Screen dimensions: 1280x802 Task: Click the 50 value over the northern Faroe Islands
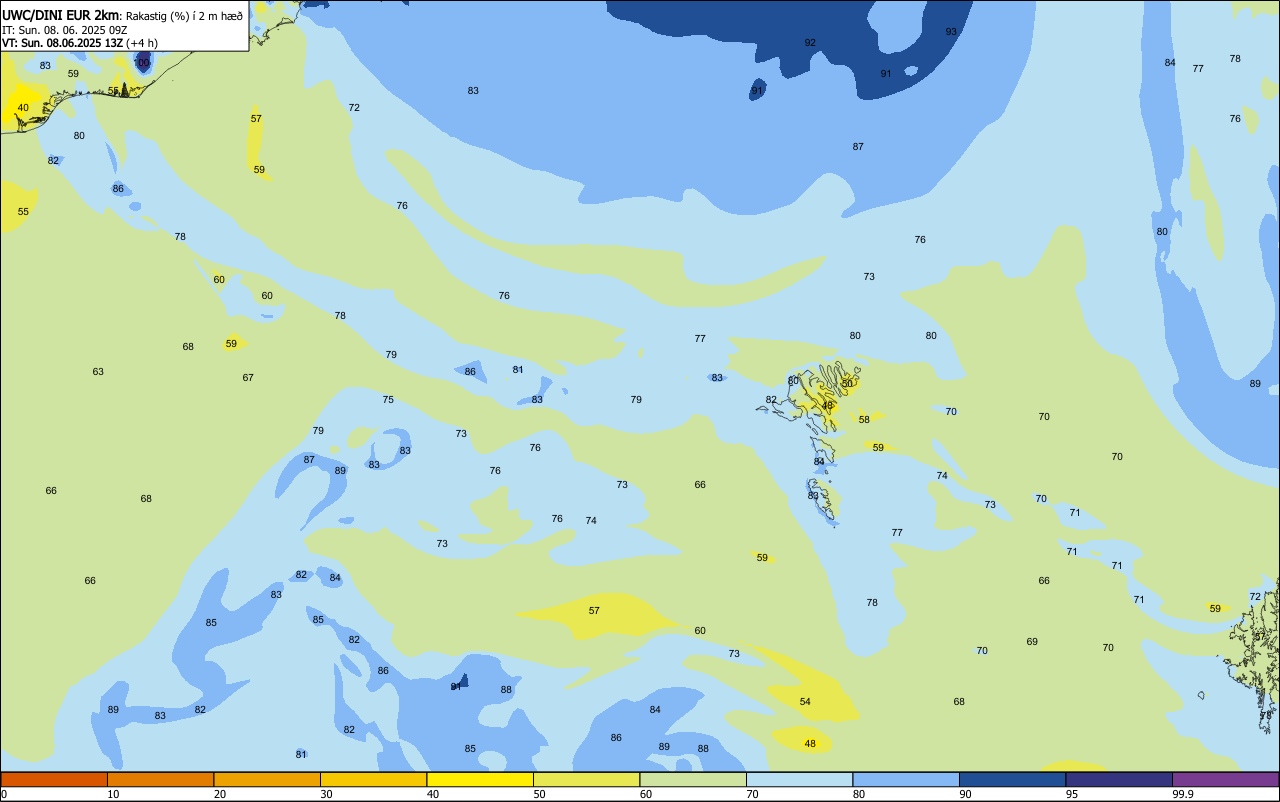coord(847,384)
